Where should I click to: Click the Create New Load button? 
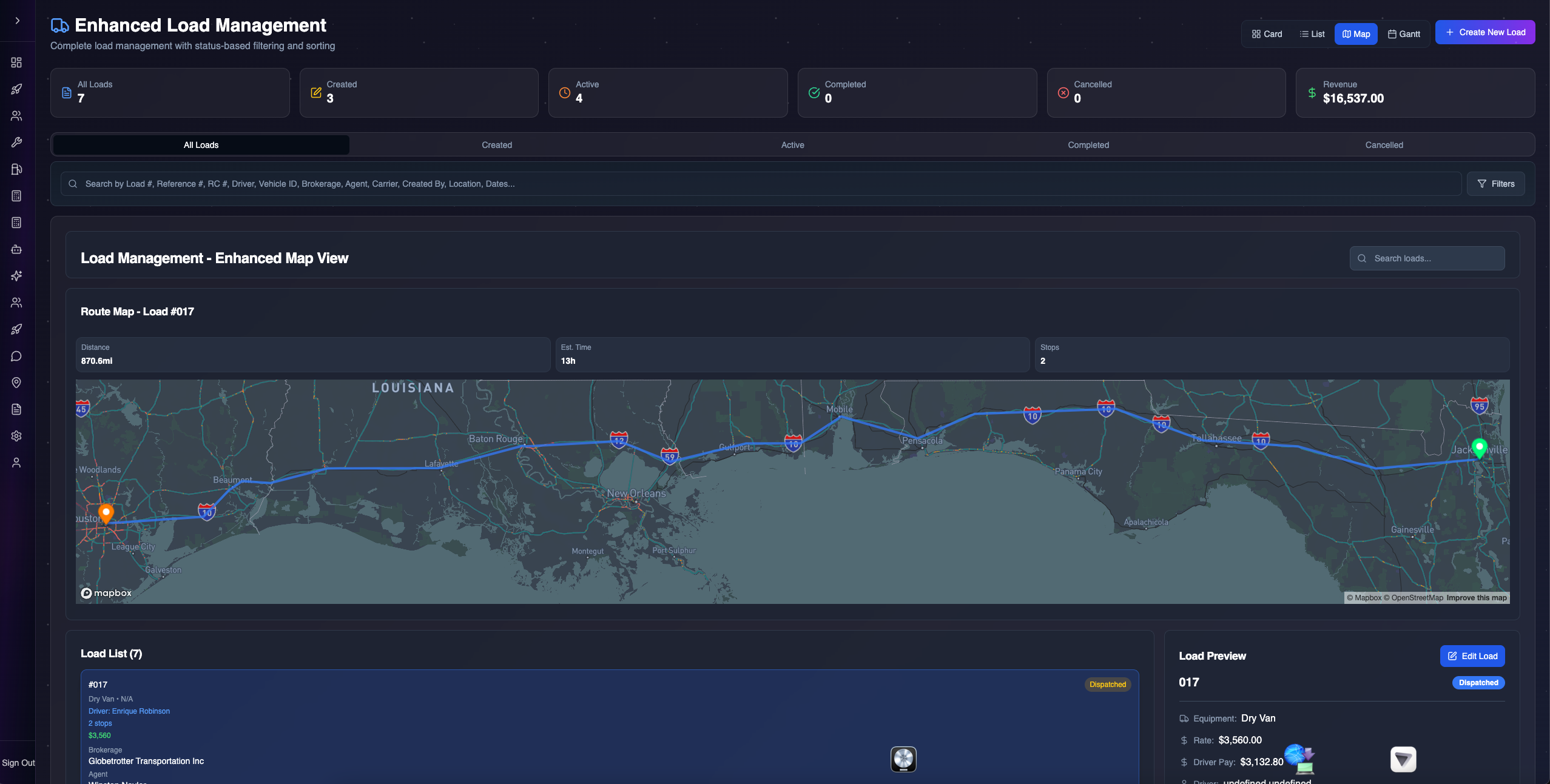coord(1484,32)
